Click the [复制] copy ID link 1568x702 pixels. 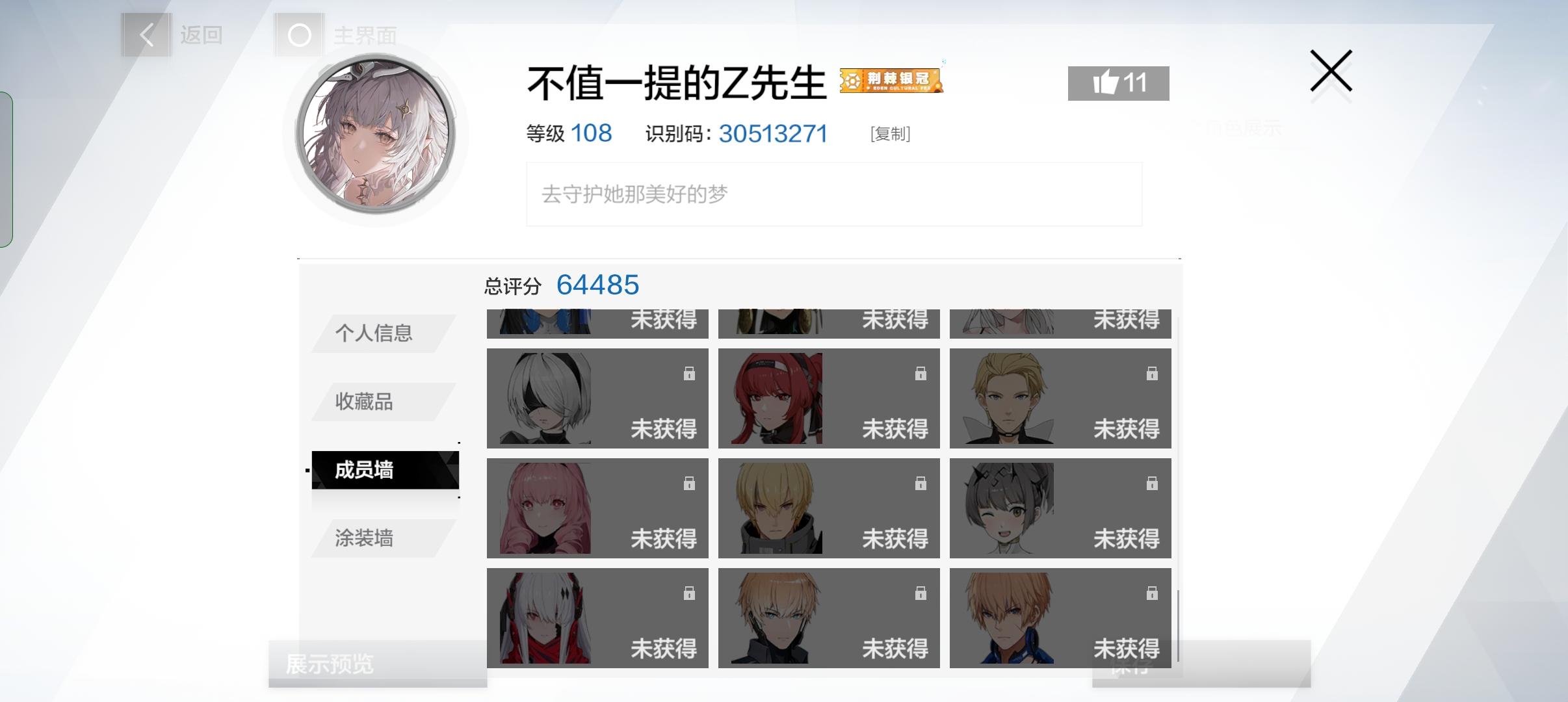coord(890,134)
